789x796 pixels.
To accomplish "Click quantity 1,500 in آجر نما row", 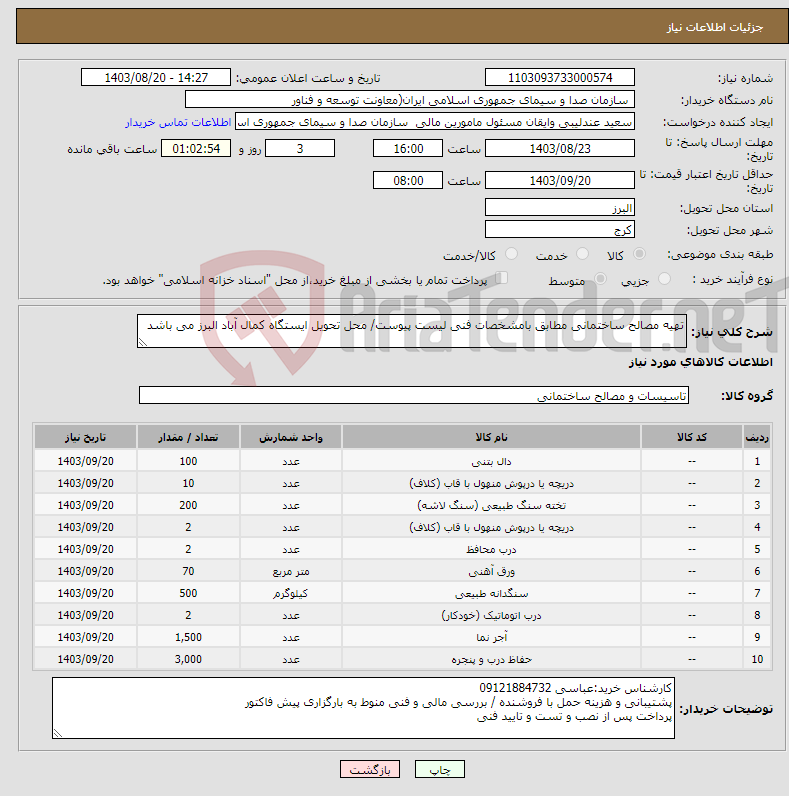I will click(x=188, y=637).
